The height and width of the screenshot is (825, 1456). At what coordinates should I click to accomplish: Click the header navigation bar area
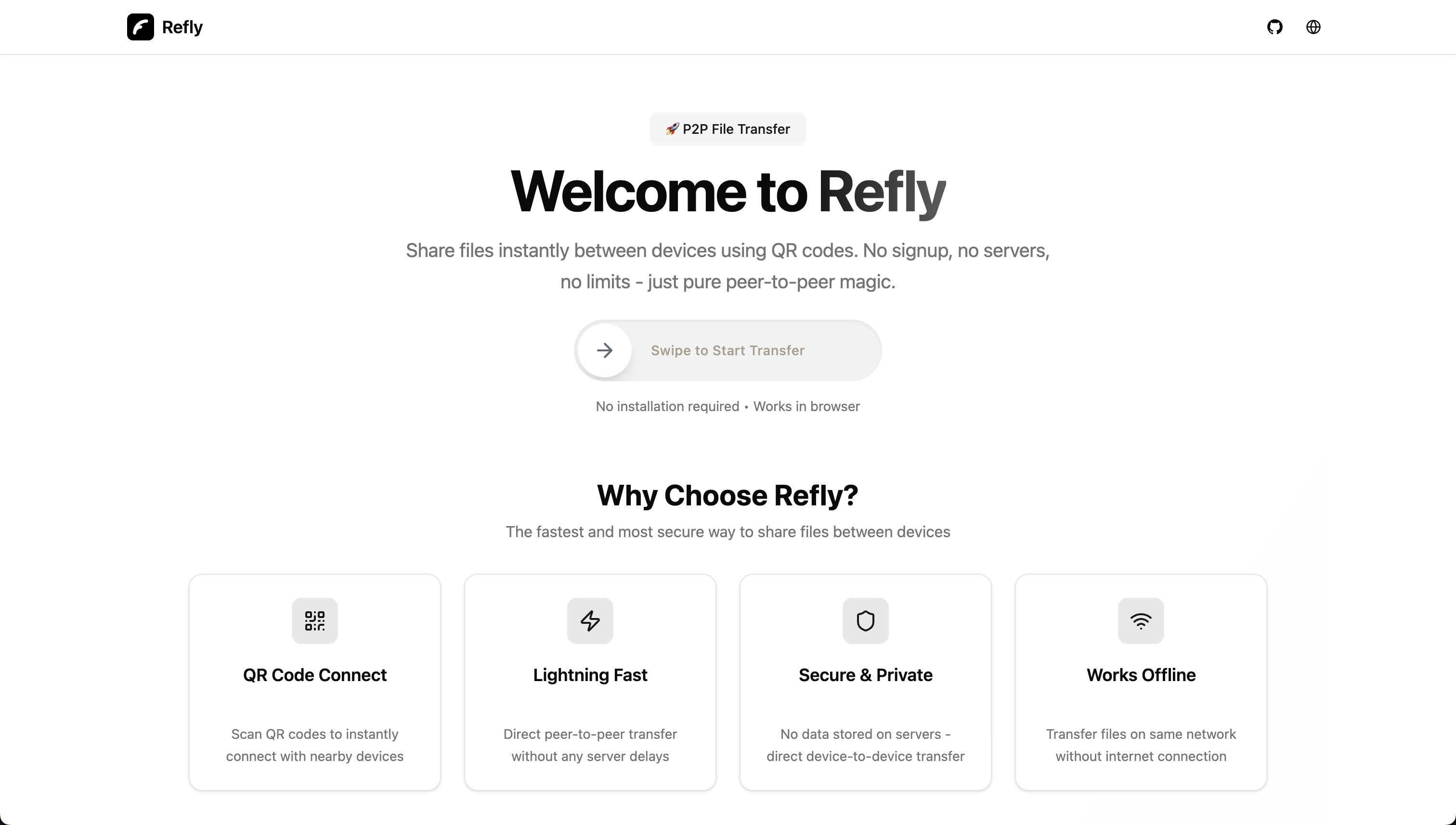[x=728, y=26]
